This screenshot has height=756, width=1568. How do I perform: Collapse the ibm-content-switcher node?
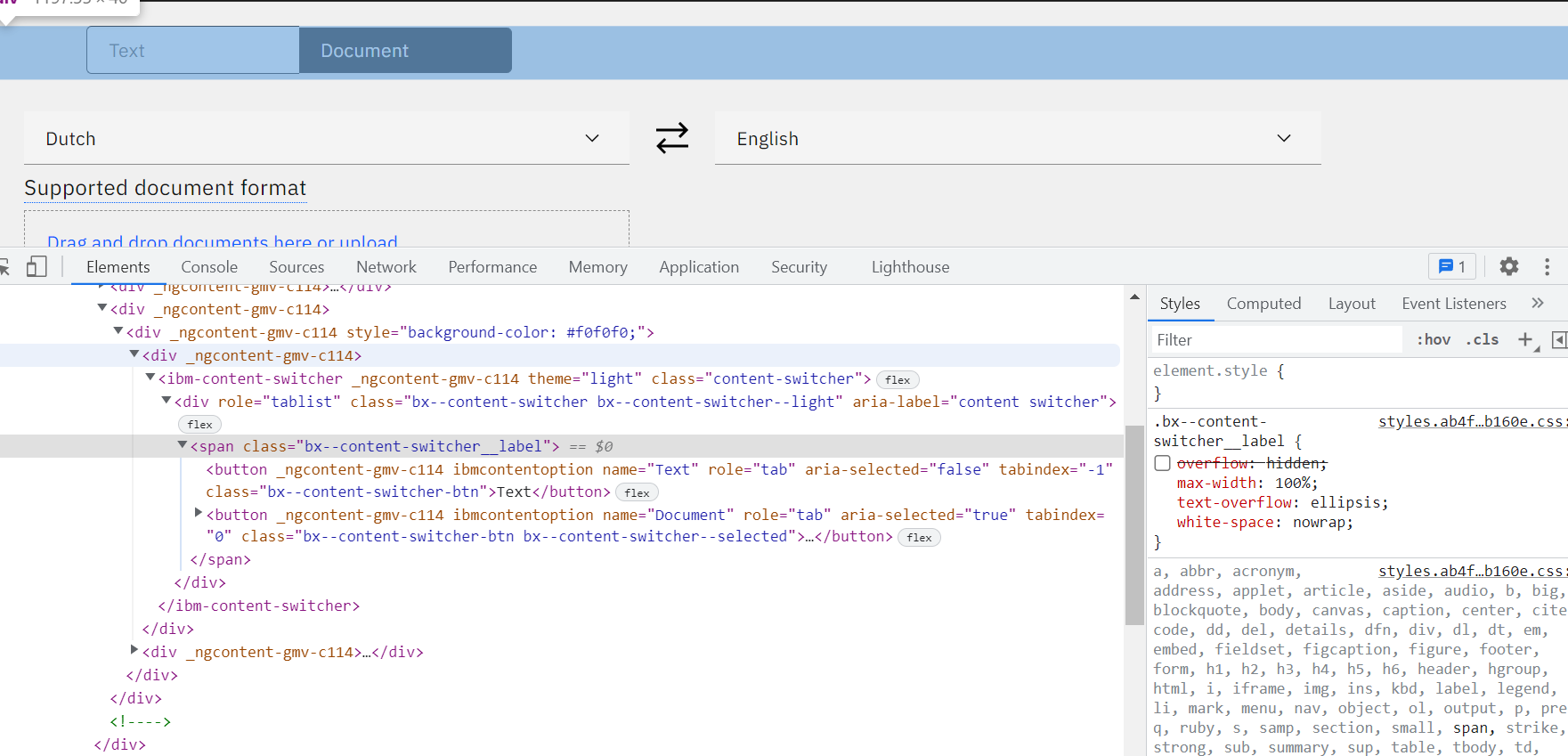tap(150, 377)
